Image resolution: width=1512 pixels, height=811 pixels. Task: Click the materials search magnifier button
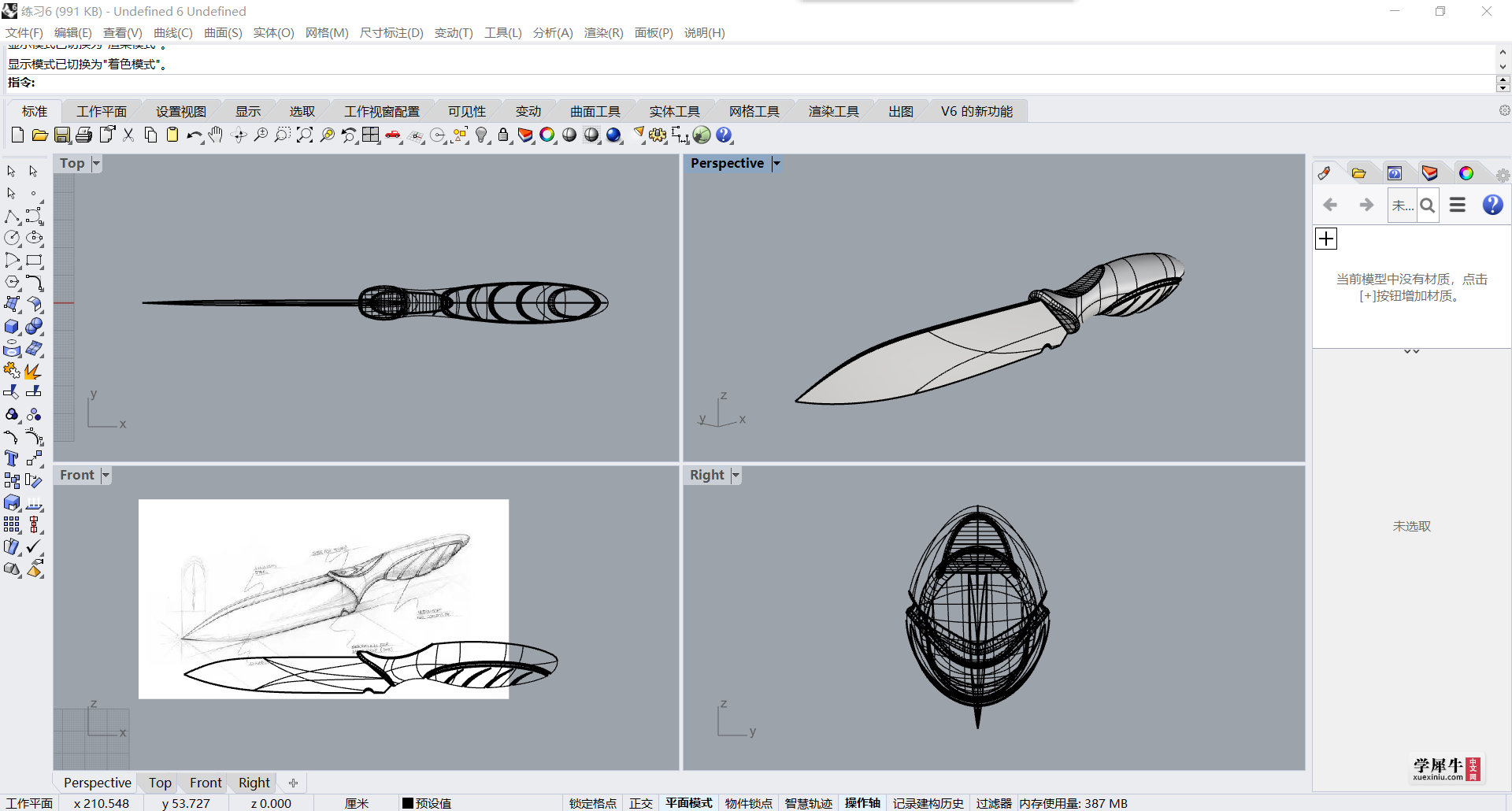1428,206
